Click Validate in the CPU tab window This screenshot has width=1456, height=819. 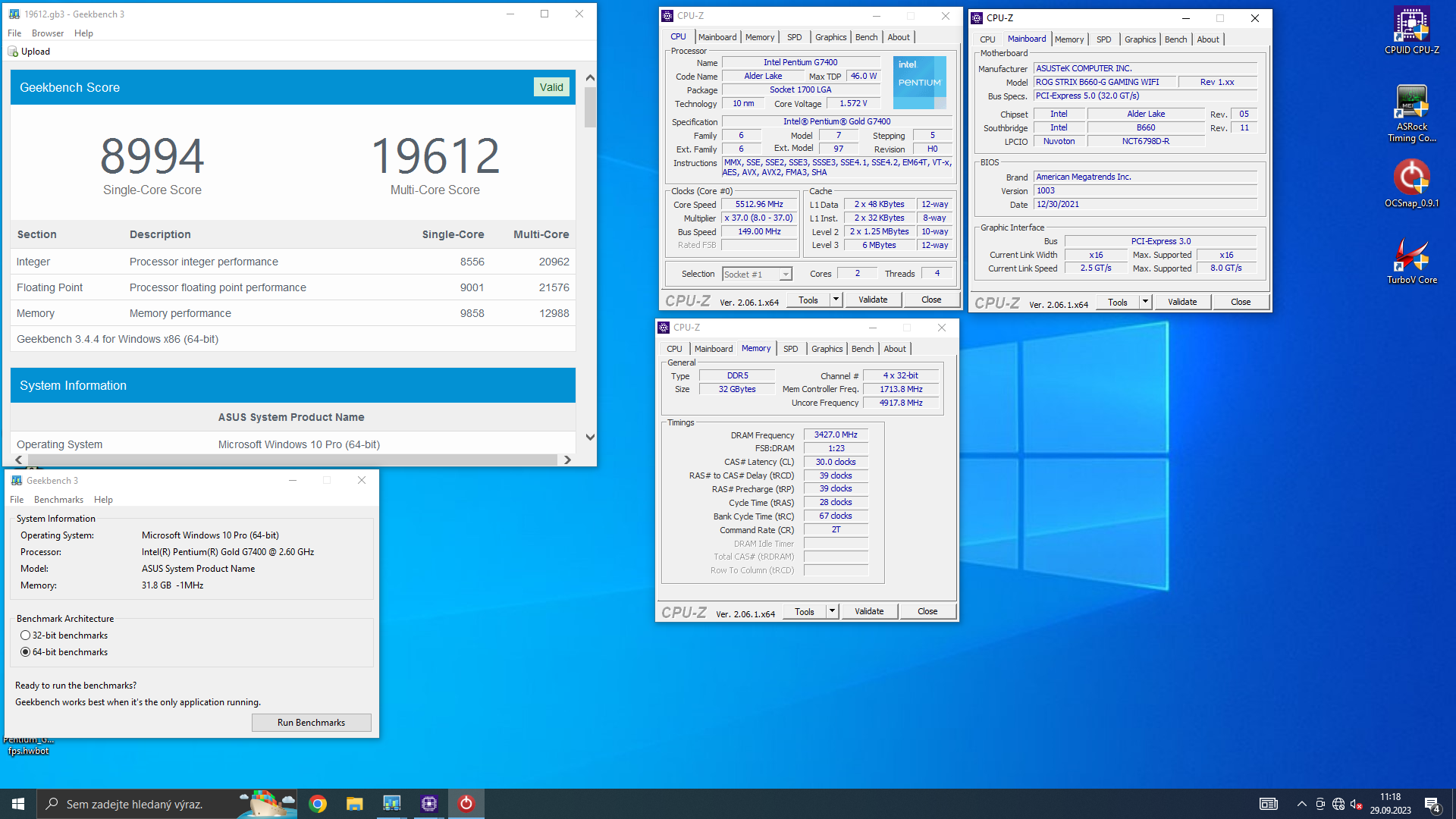point(873,300)
